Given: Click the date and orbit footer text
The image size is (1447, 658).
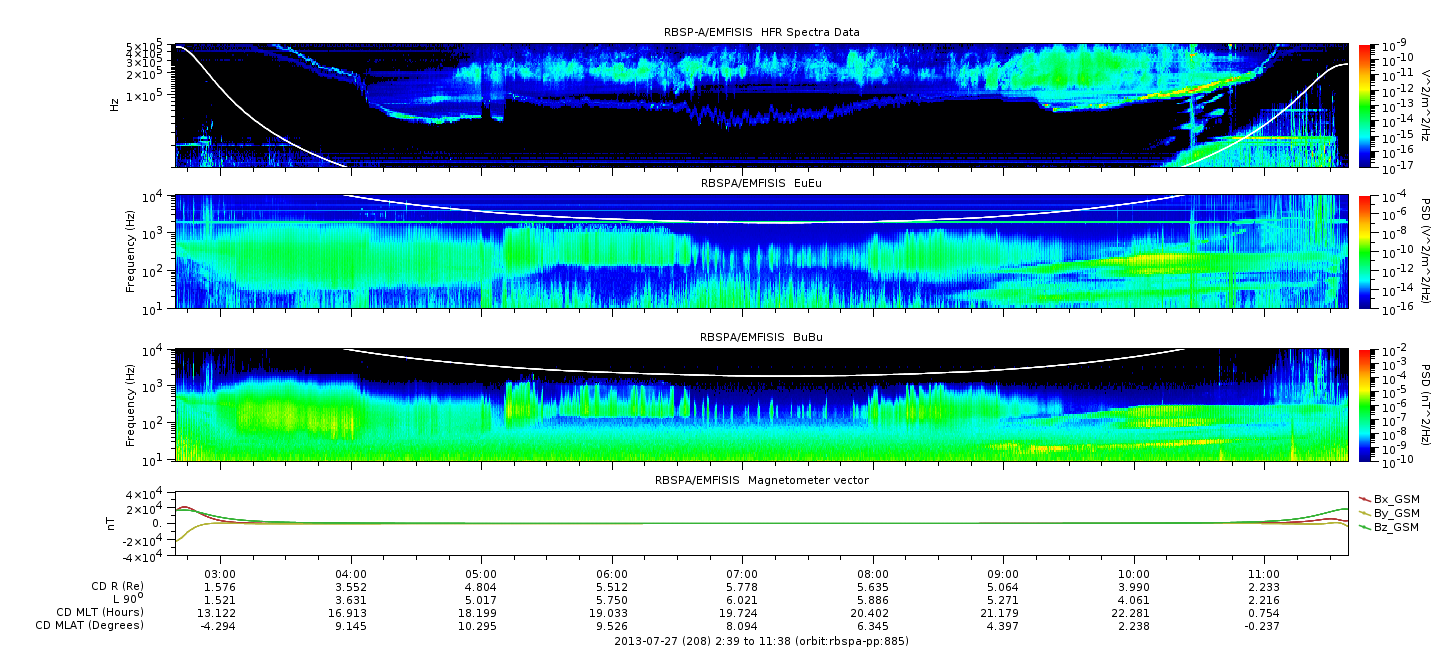Looking at the screenshot, I should (x=761, y=641).
